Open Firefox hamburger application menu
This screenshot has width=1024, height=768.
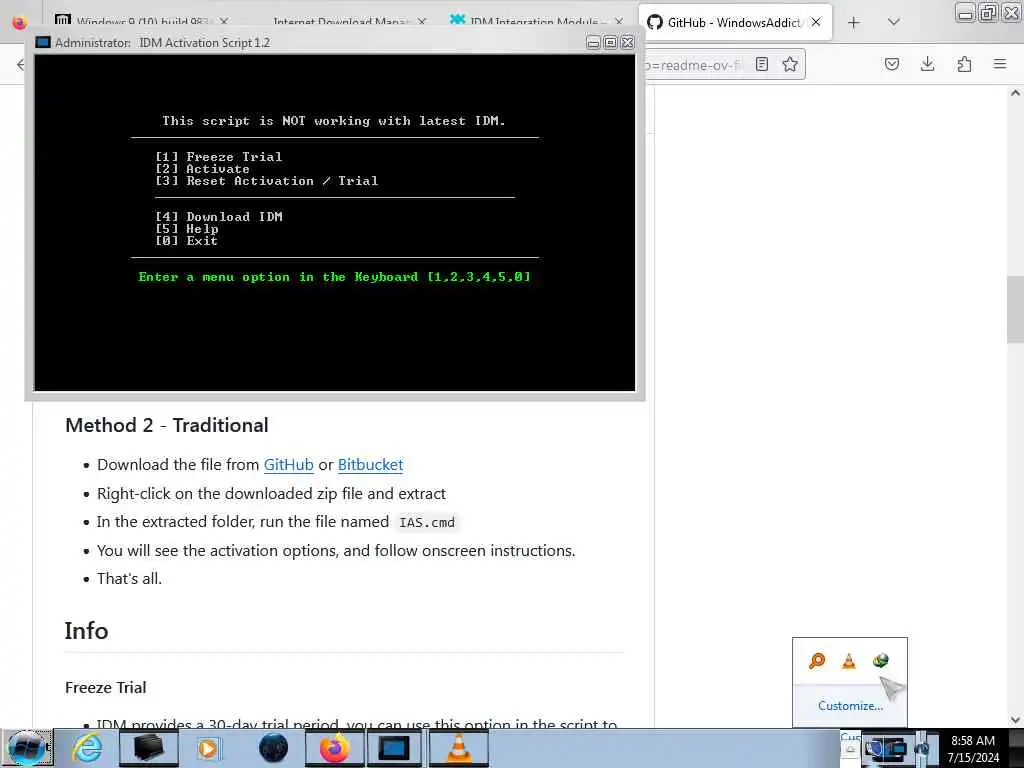click(1000, 64)
